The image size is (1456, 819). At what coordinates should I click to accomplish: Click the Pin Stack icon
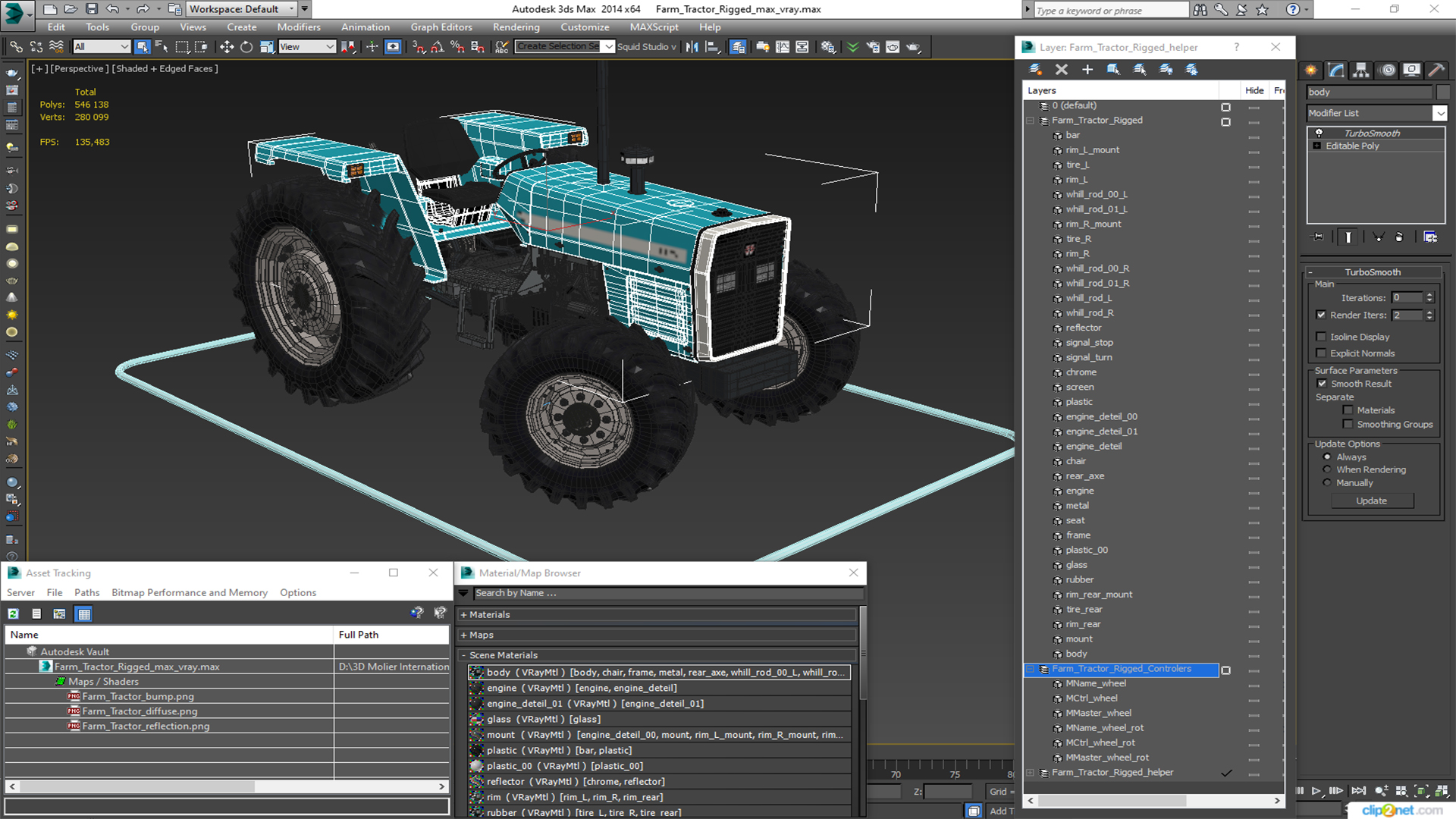[x=1318, y=237]
